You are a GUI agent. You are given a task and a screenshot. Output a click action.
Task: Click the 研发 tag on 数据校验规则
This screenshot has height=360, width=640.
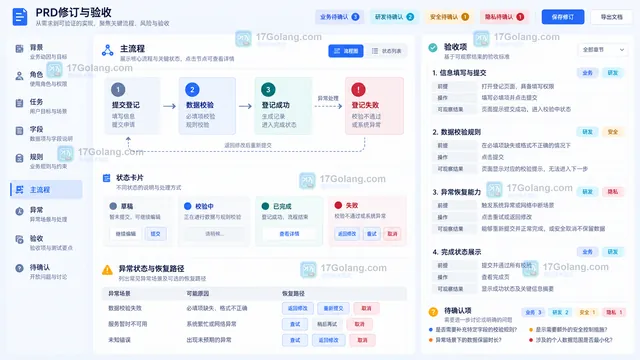pyautogui.click(x=587, y=132)
